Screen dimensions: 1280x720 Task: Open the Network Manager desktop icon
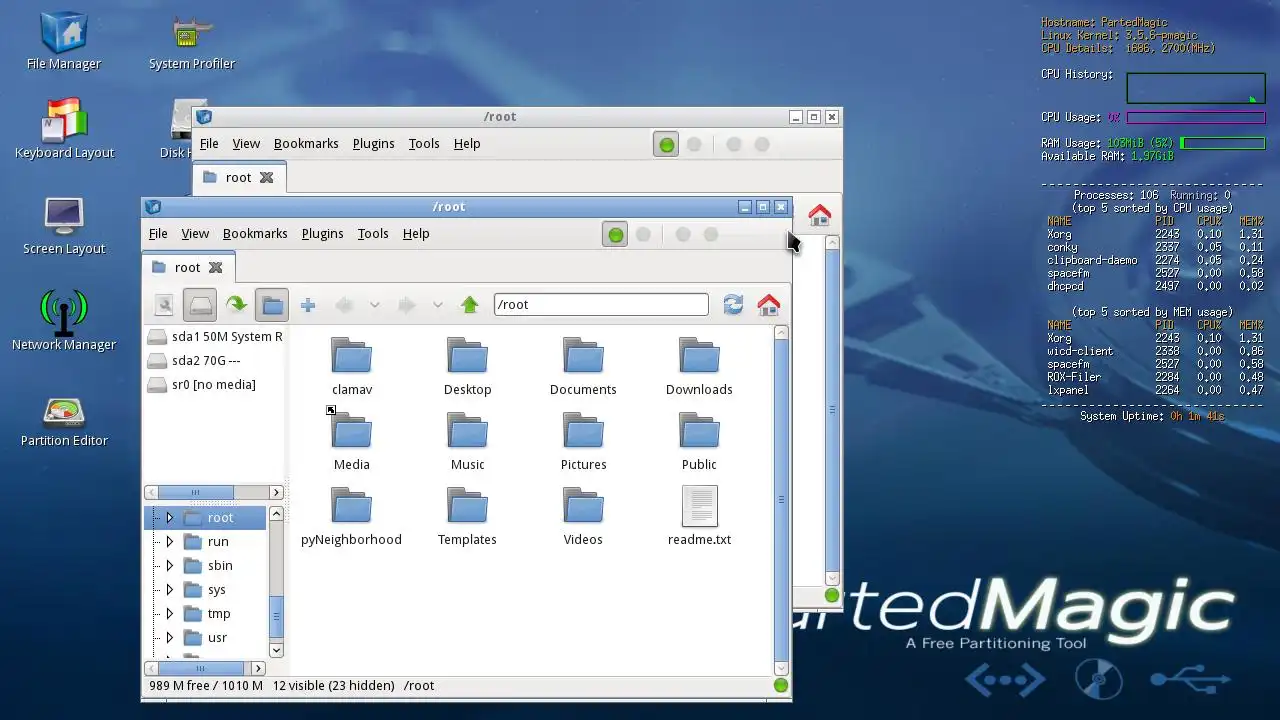(64, 321)
